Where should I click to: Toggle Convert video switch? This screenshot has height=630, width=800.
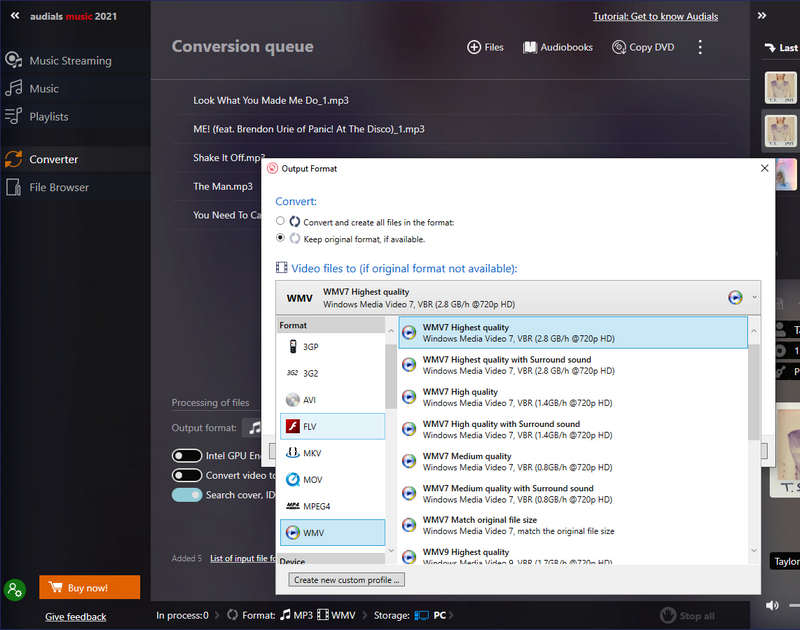point(187,475)
